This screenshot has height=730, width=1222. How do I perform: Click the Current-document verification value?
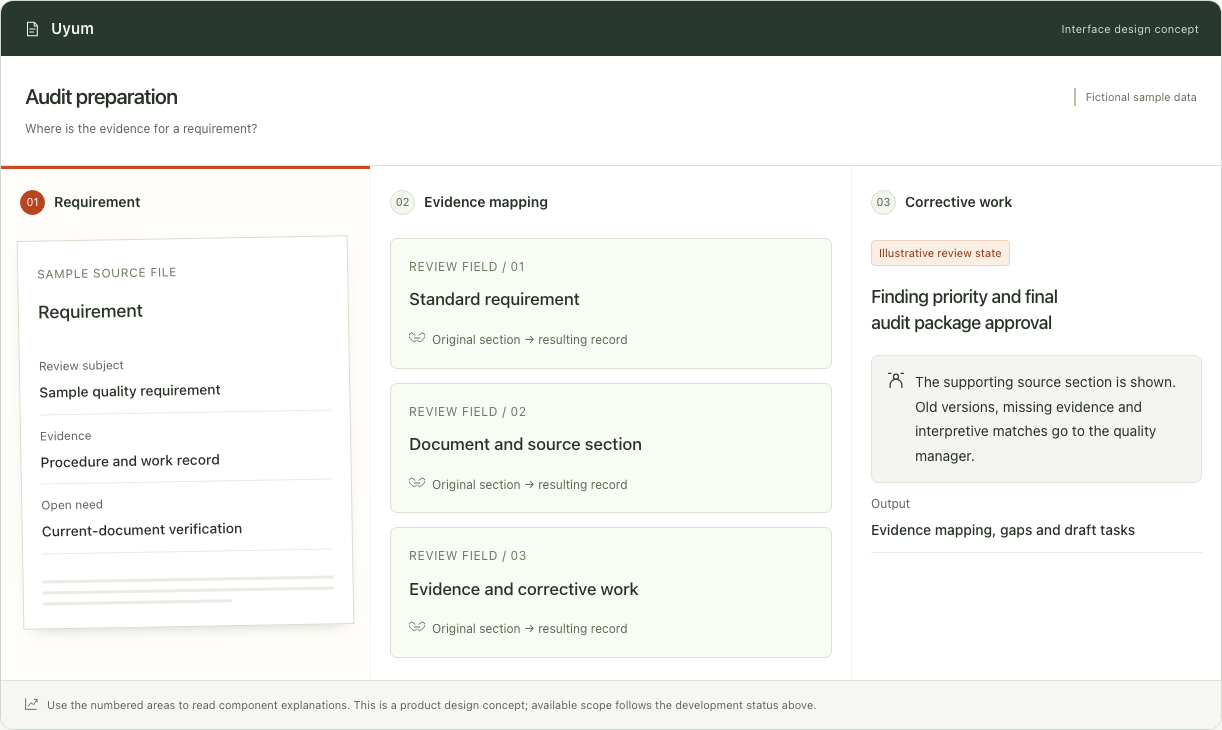click(142, 529)
